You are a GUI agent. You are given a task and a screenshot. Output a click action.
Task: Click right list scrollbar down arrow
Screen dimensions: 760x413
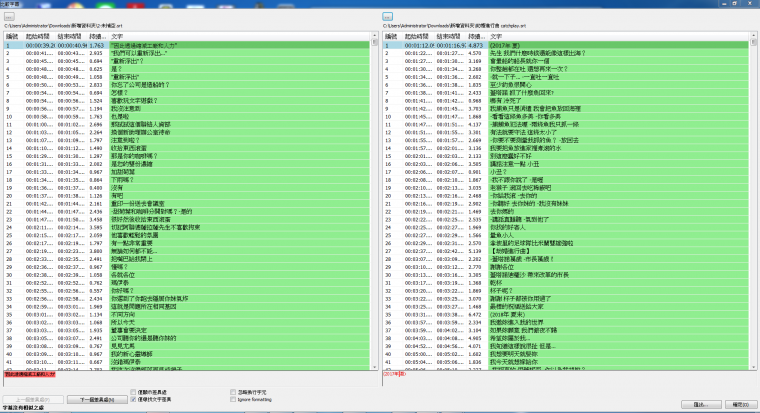pyautogui.click(x=753, y=367)
